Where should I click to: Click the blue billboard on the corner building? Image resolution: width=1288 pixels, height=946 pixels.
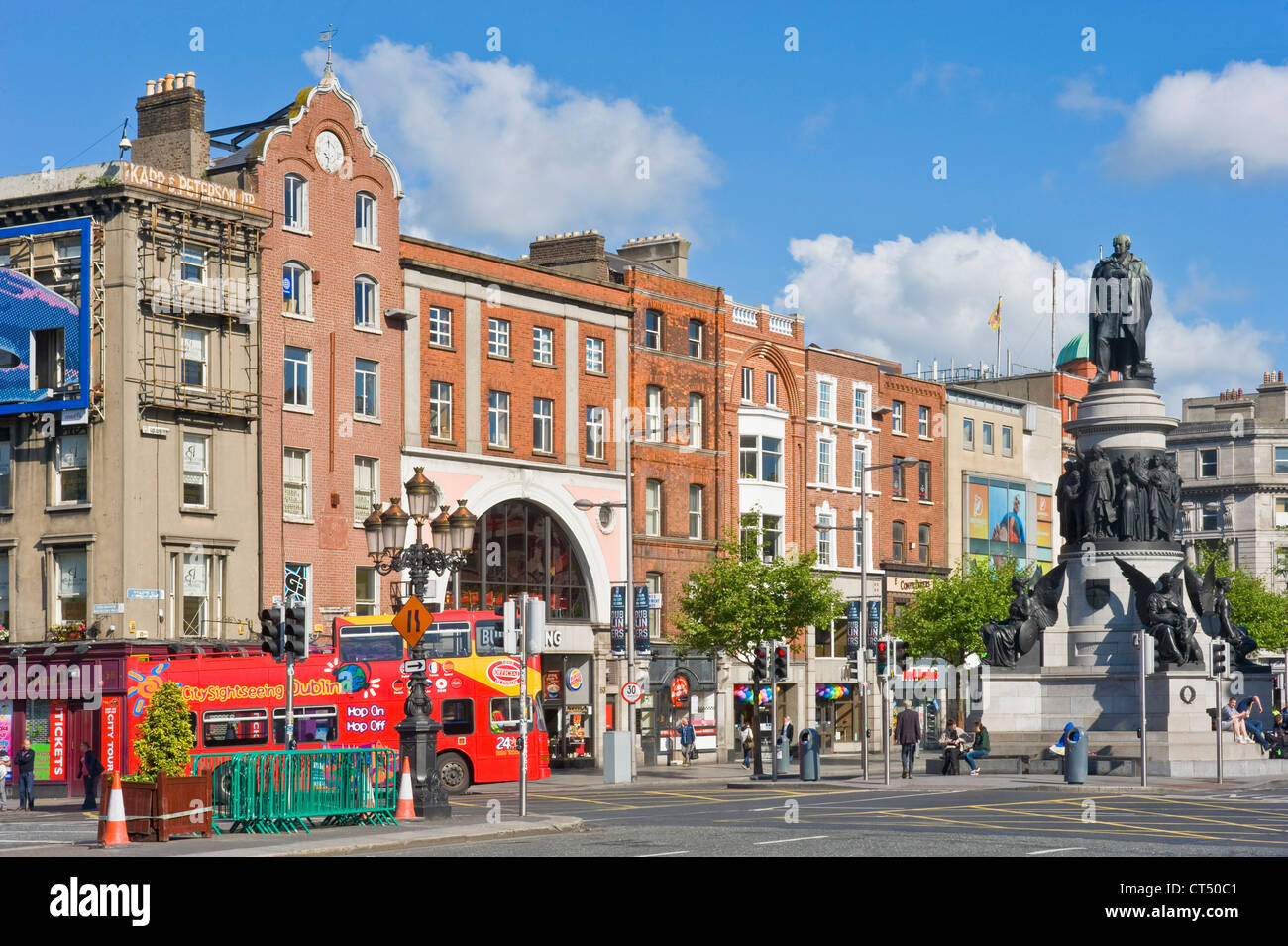[x=45, y=316]
